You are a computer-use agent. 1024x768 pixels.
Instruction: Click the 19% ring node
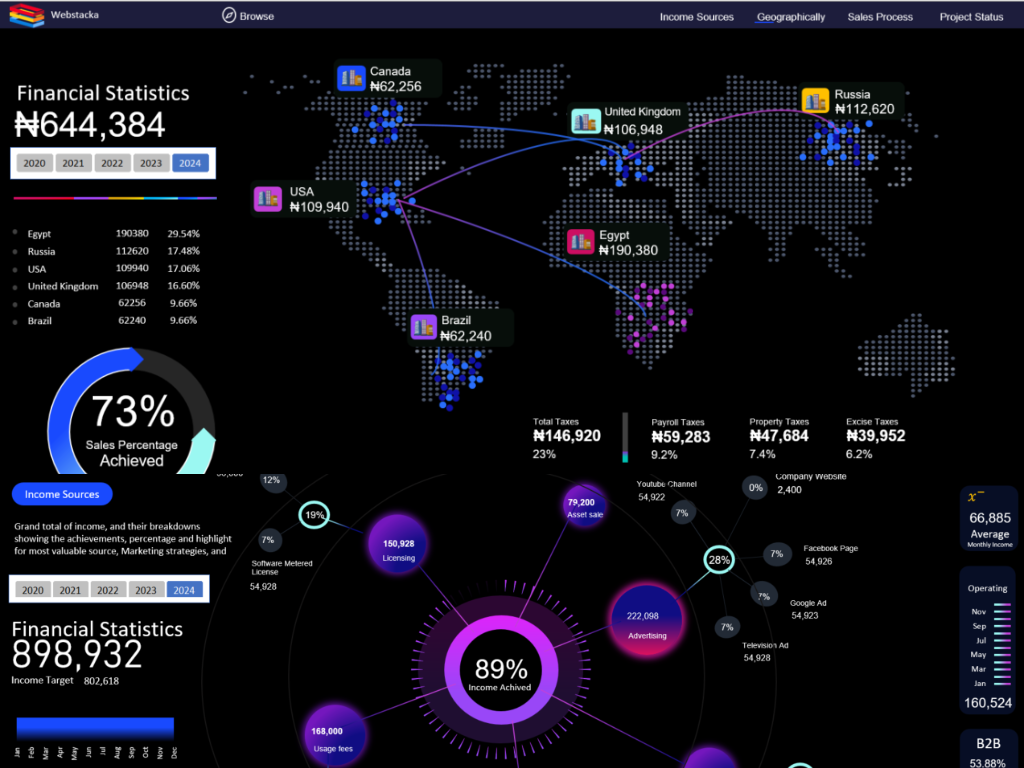pos(314,515)
